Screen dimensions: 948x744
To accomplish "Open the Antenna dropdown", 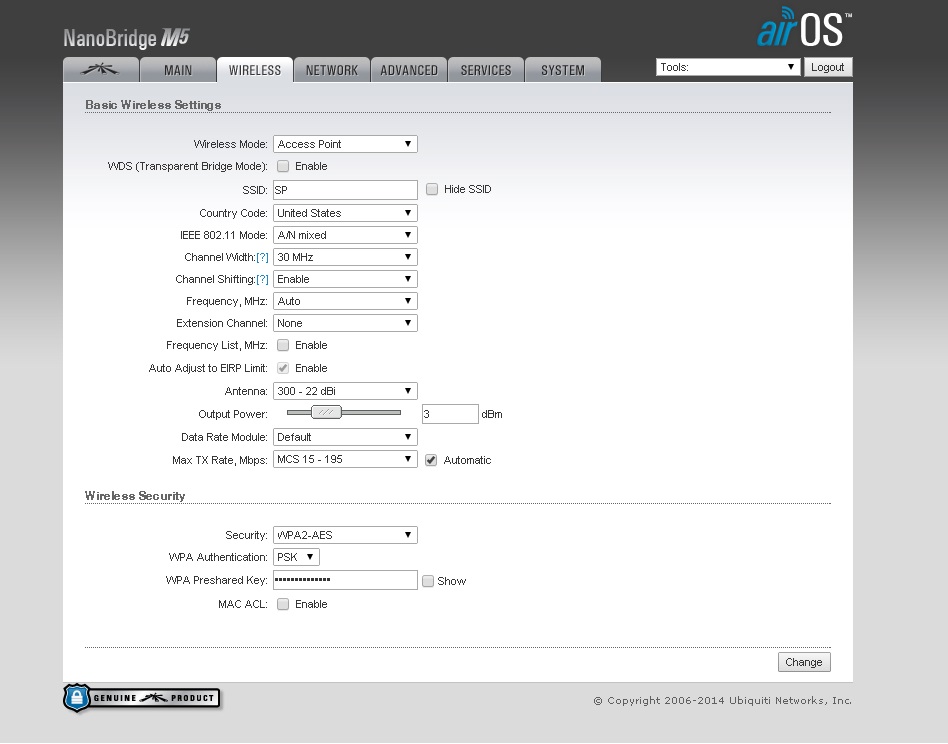I will (345, 391).
